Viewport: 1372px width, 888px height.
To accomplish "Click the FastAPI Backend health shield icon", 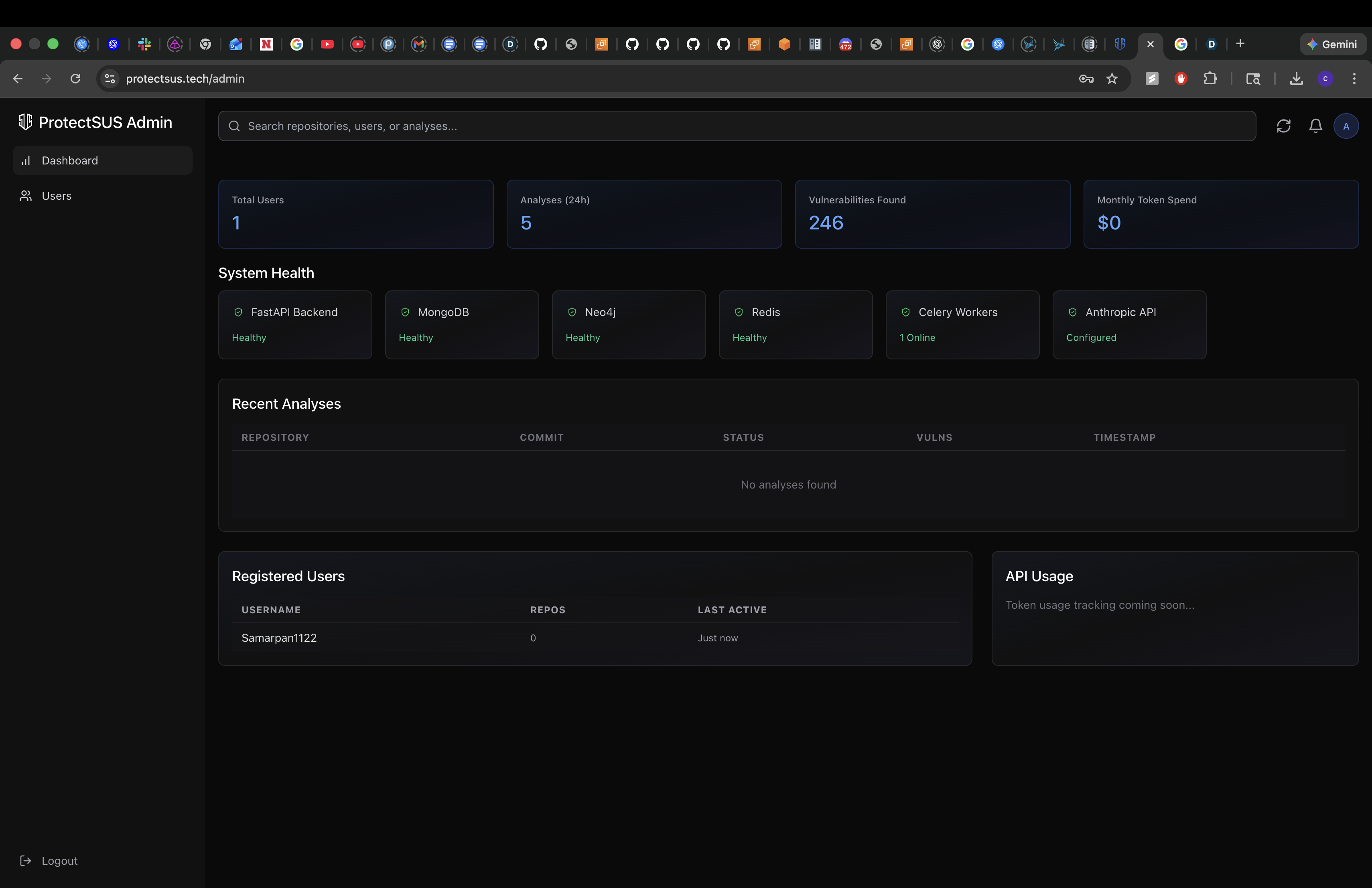I will pyautogui.click(x=238, y=312).
